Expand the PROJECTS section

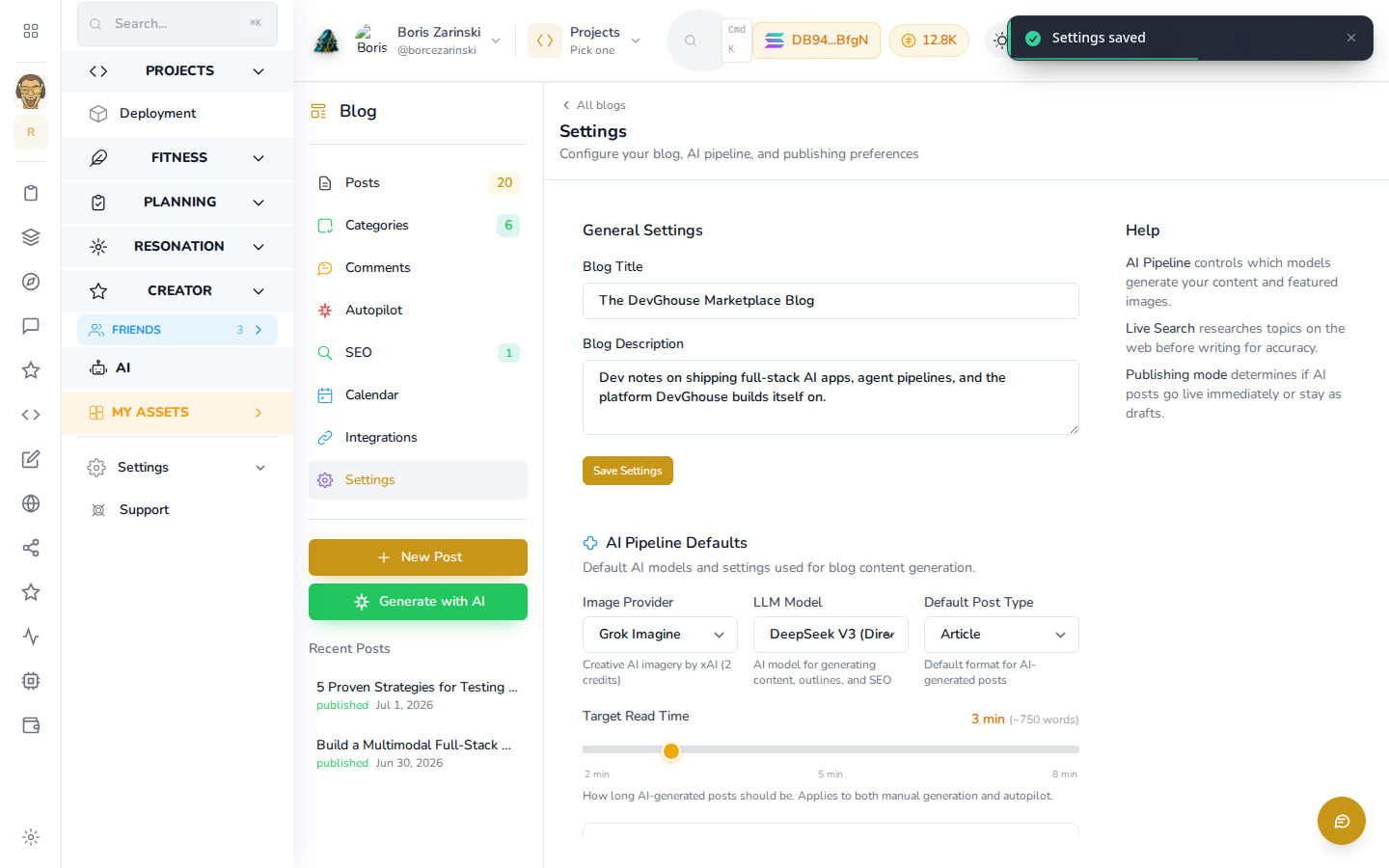[x=177, y=70]
